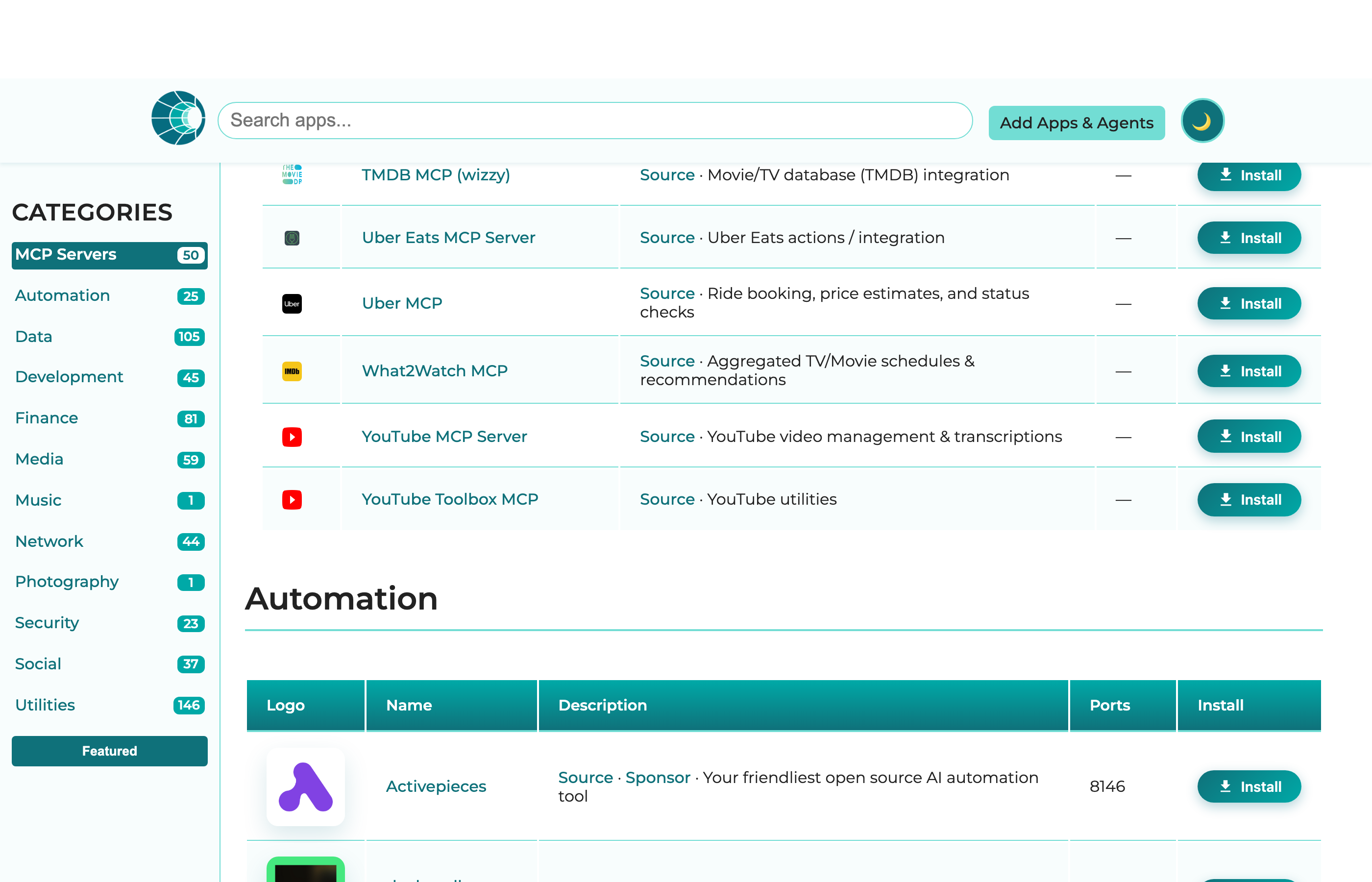
Task: Select Finance category
Action: tap(109, 418)
